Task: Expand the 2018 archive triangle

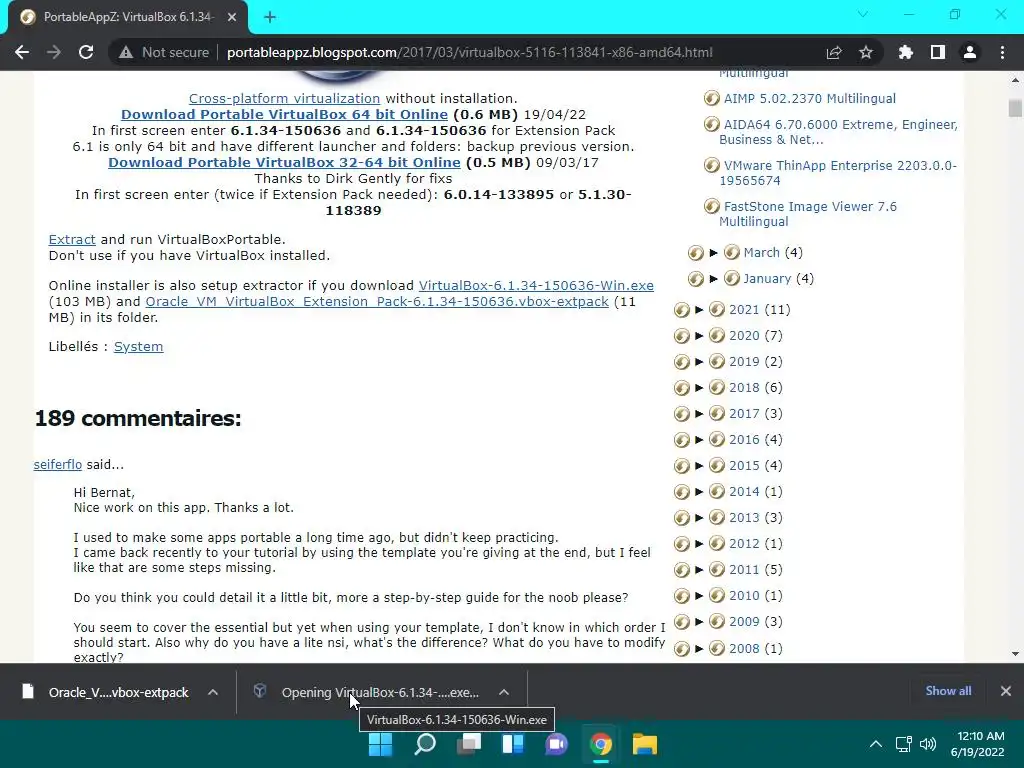Action: [x=699, y=388]
